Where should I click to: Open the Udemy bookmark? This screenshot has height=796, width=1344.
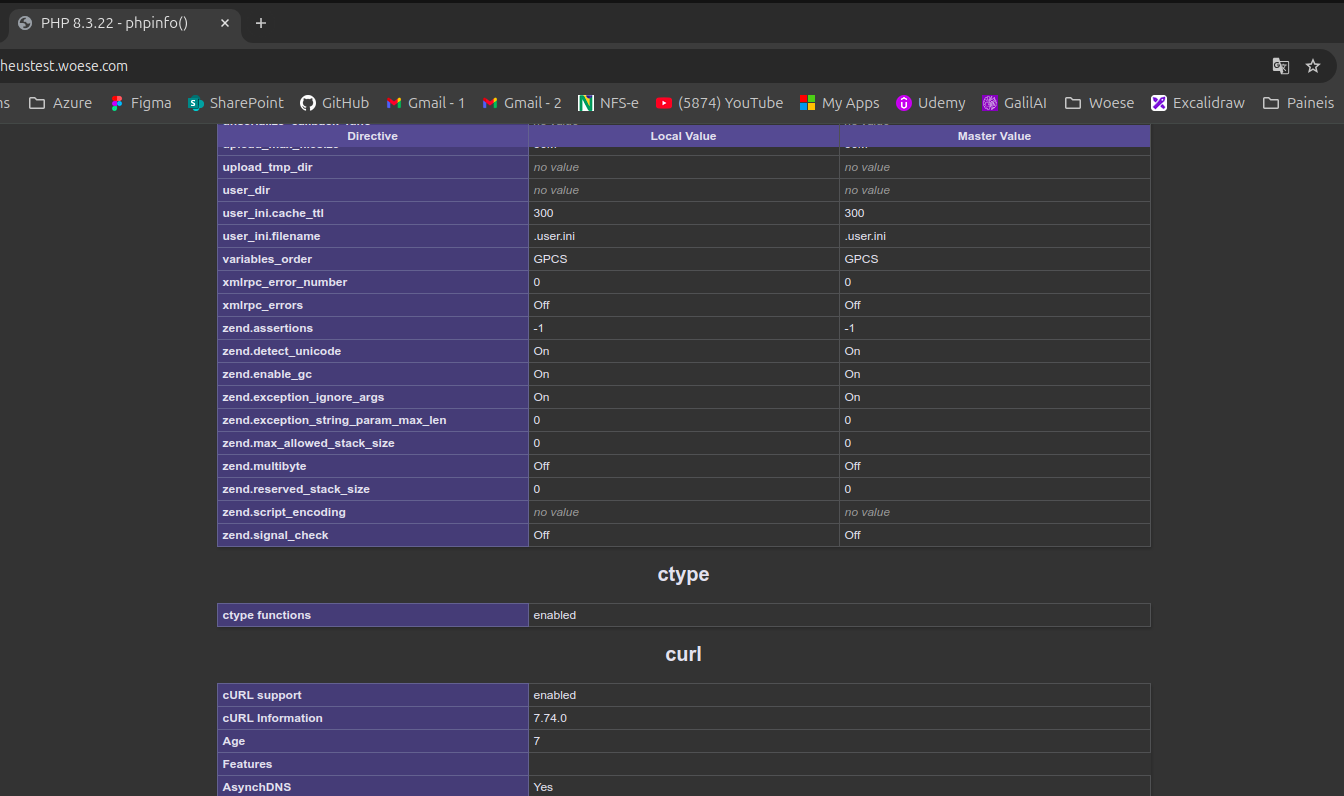click(931, 103)
